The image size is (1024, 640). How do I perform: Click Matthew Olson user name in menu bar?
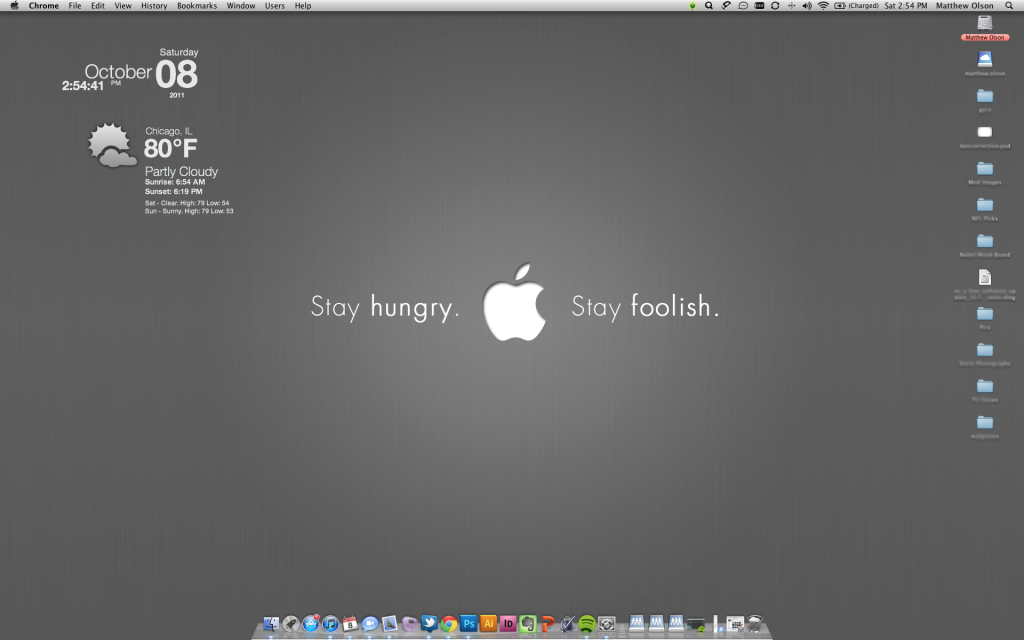[965, 5]
